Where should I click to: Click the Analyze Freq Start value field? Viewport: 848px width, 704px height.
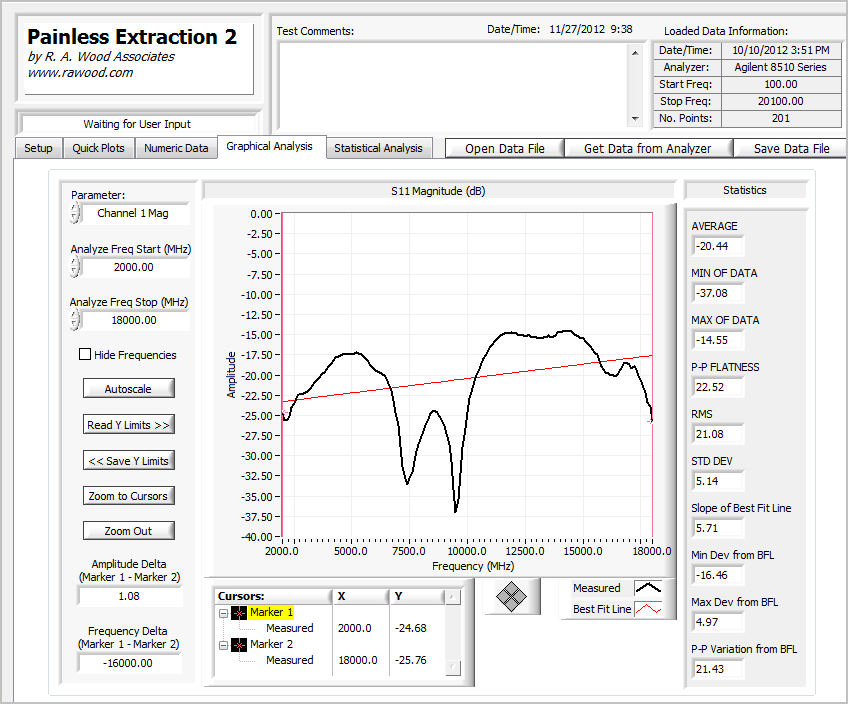(x=134, y=267)
